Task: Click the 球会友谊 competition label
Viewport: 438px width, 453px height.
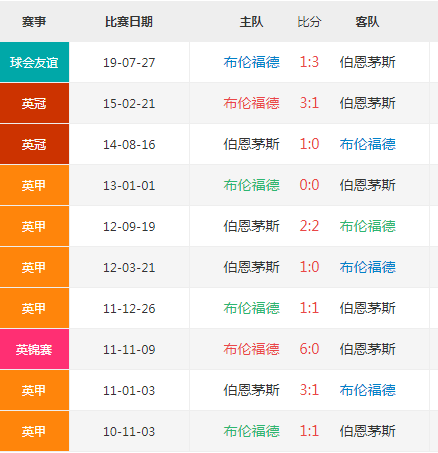Action: pyautogui.click(x=34, y=62)
